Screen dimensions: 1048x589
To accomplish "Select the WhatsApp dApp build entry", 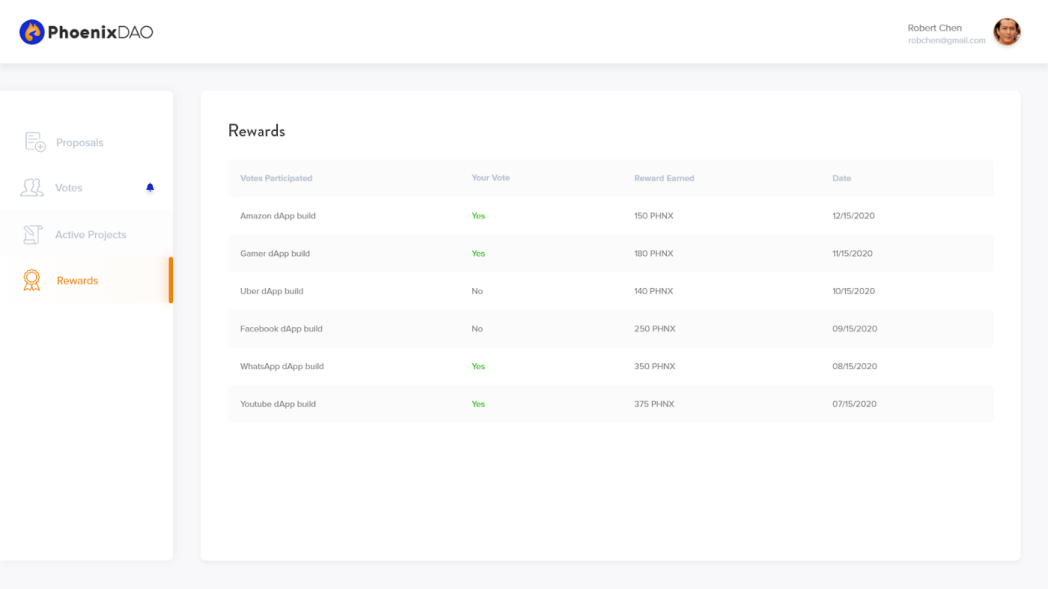I will (610, 366).
